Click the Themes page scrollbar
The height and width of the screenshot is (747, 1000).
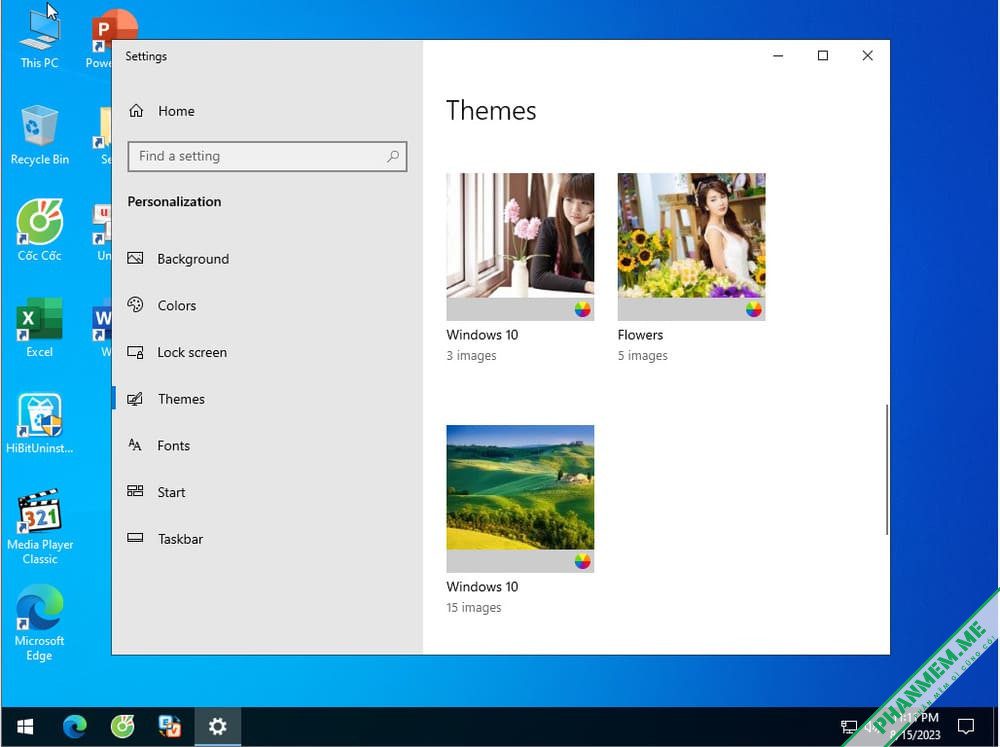point(886,470)
